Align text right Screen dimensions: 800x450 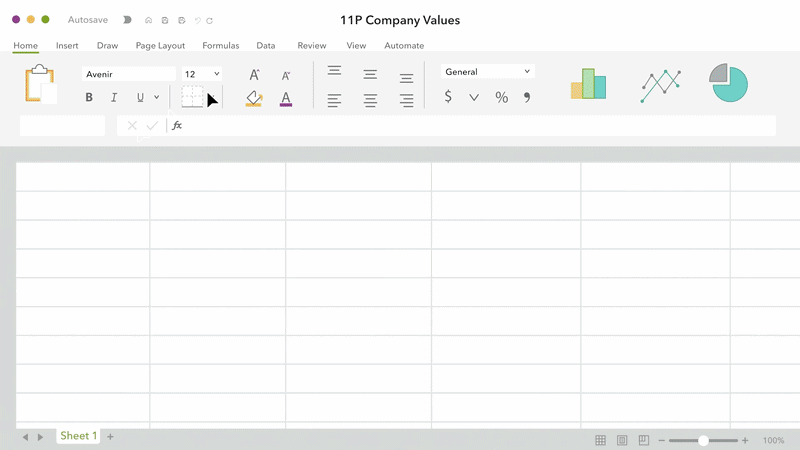point(407,101)
